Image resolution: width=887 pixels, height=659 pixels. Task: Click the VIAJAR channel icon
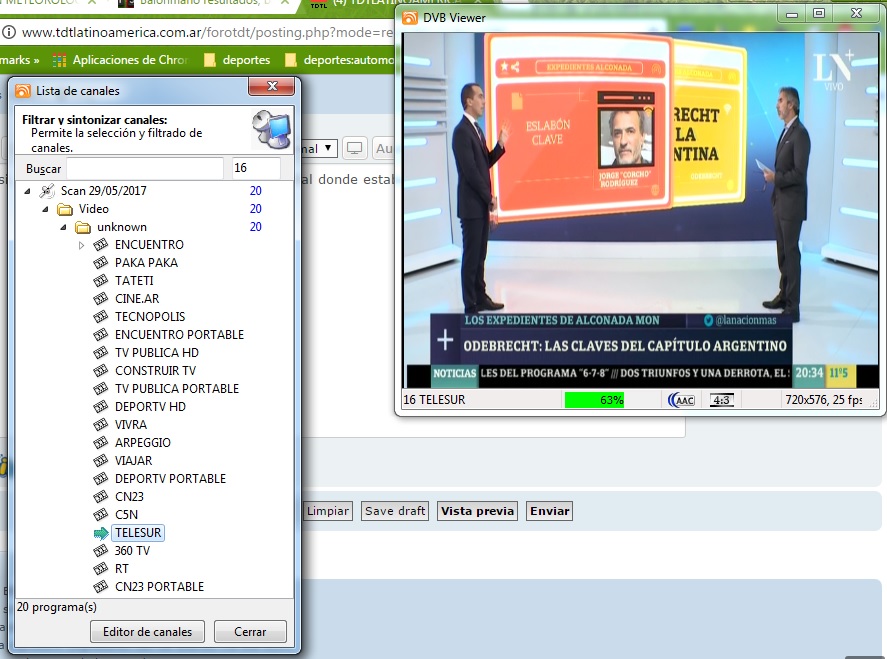point(101,460)
